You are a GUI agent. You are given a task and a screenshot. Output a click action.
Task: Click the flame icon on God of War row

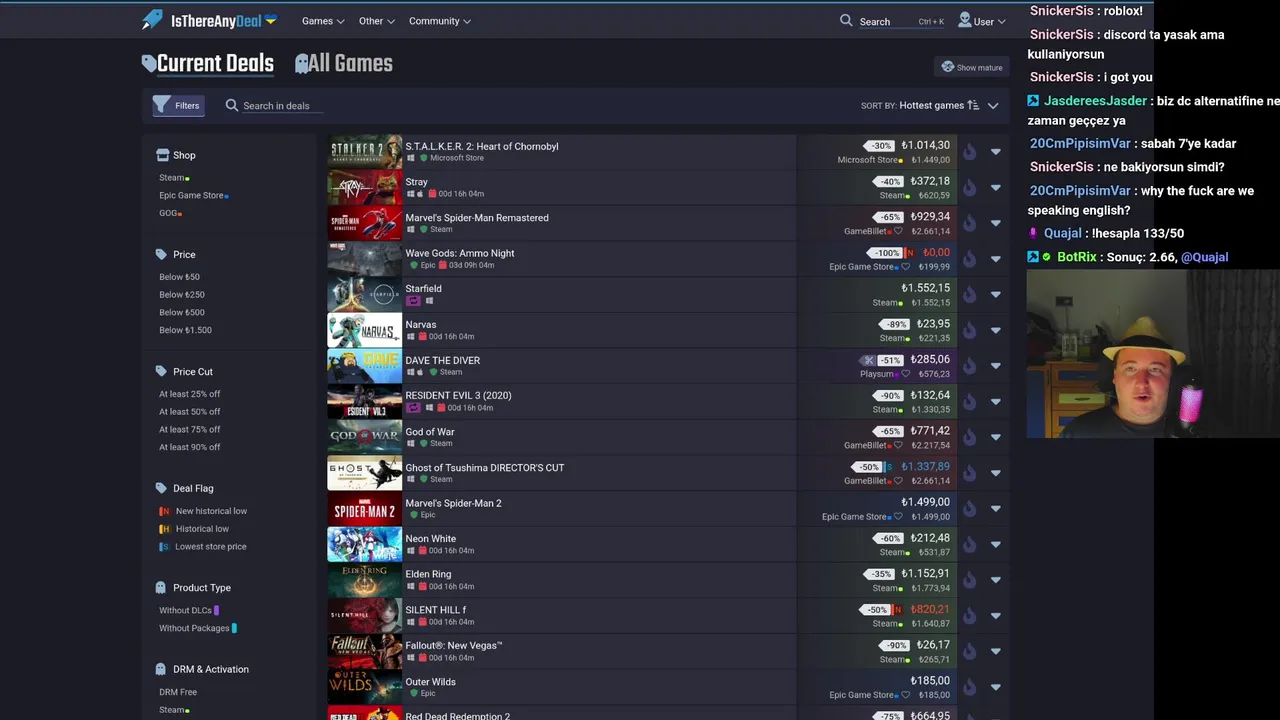click(x=969, y=437)
